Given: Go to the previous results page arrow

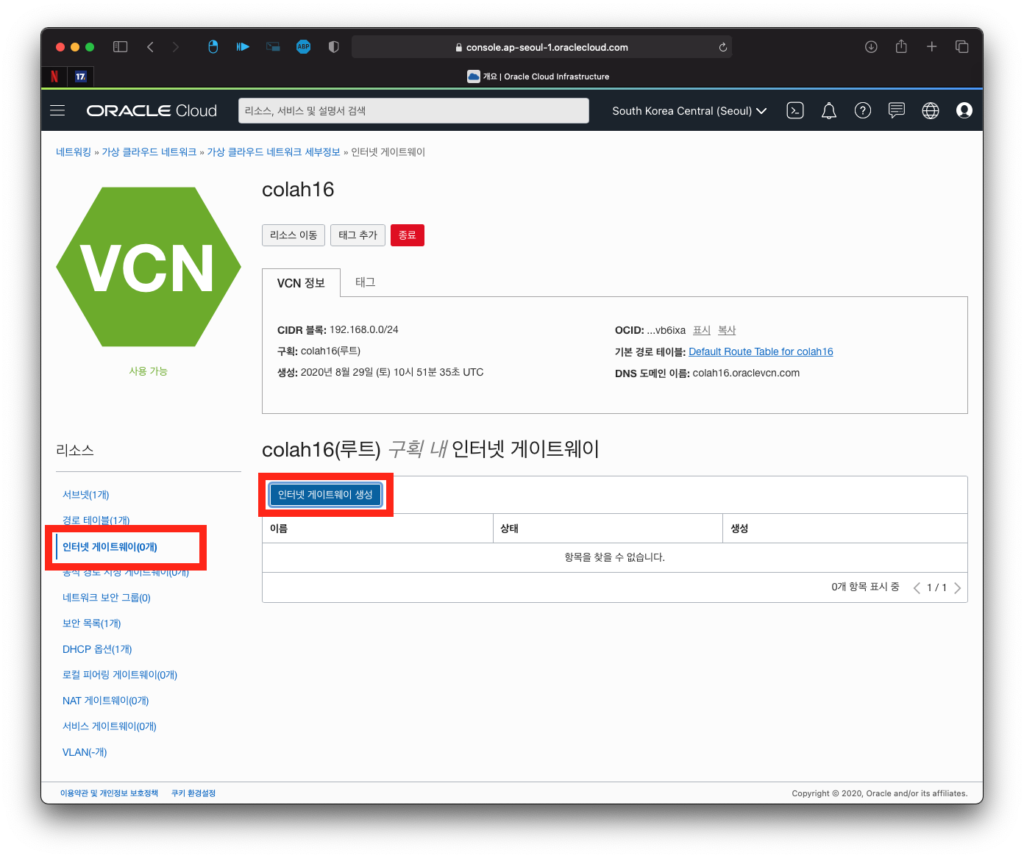Looking at the screenshot, I should 917,588.
